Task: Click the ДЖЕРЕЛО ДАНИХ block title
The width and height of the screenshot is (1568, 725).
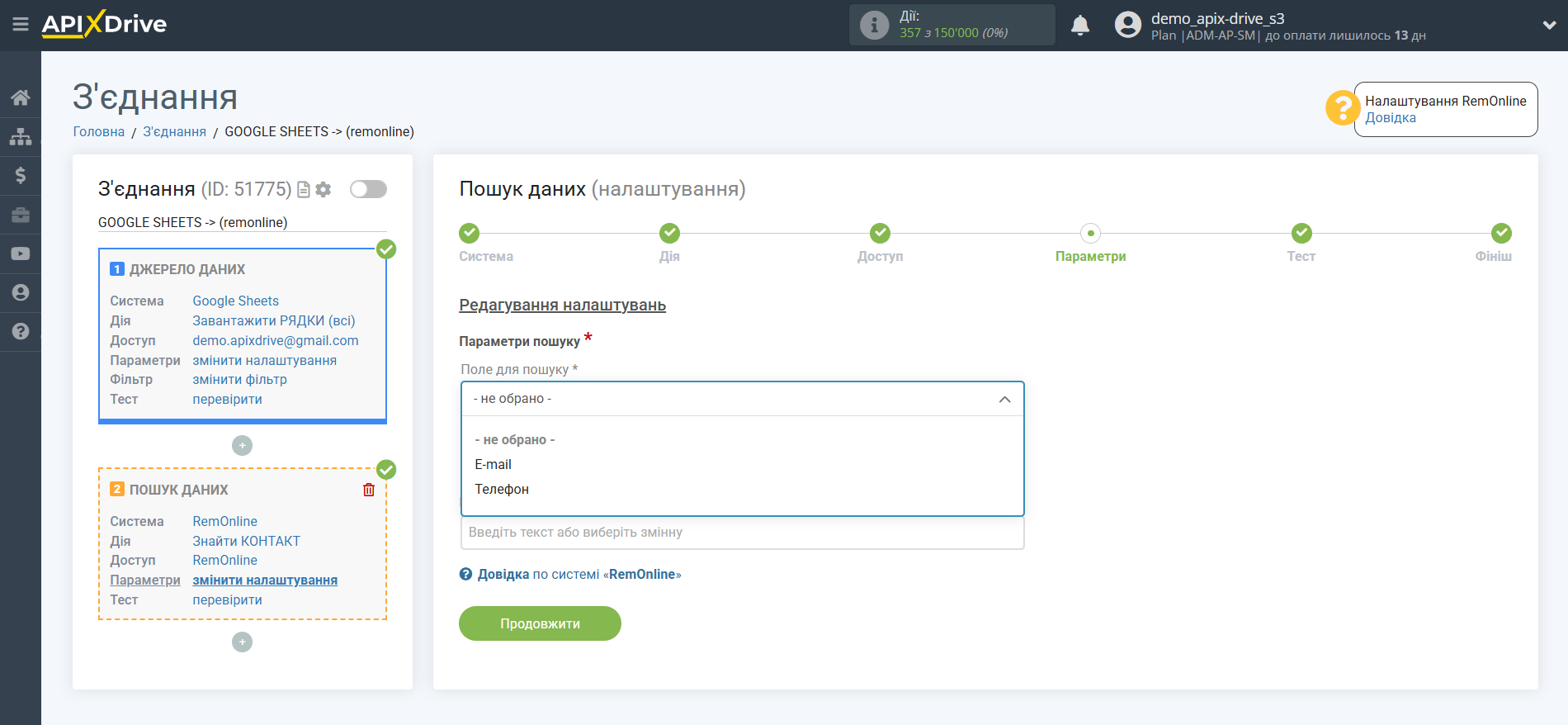Action: [187, 269]
